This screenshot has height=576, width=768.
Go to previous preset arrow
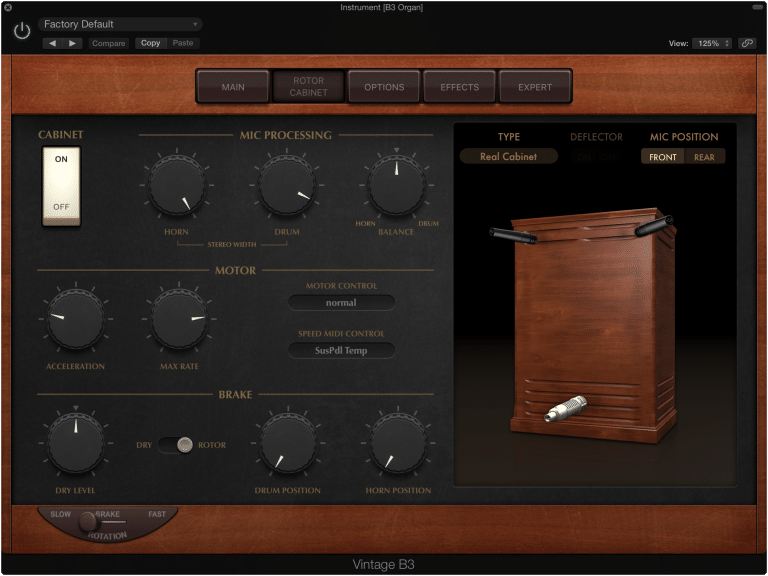52,43
